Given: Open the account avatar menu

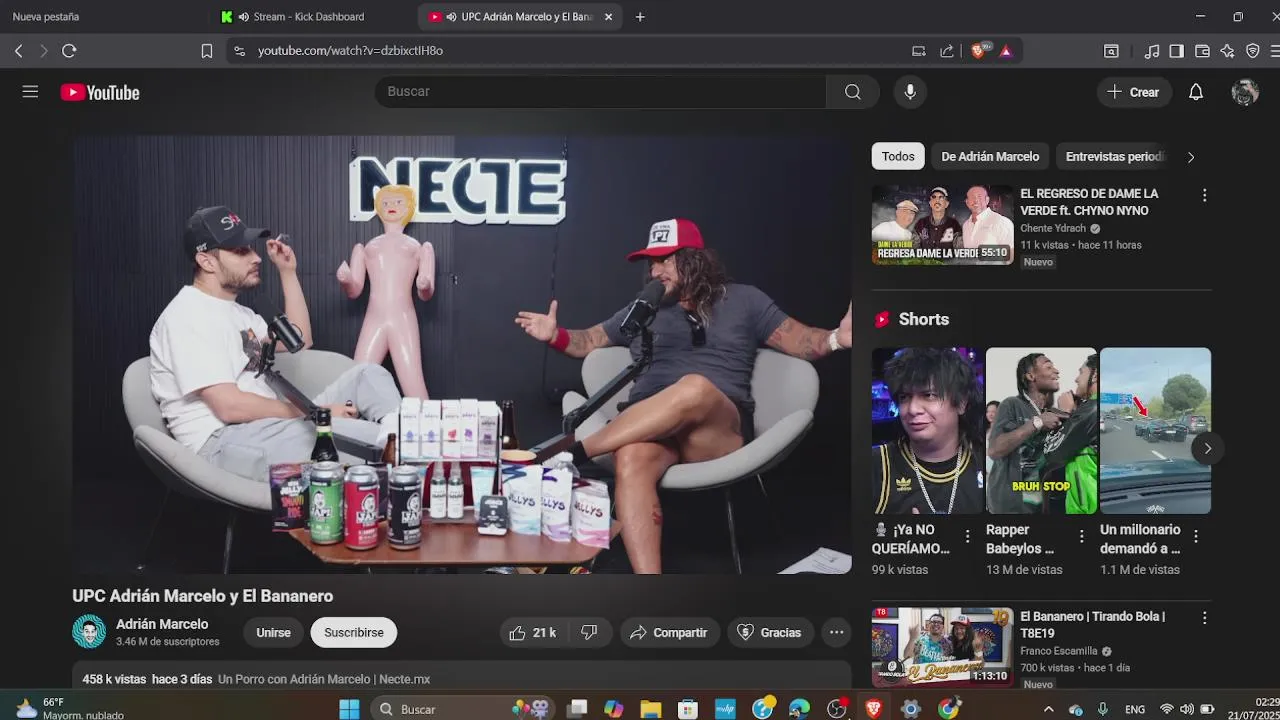Looking at the screenshot, I should point(1245,92).
